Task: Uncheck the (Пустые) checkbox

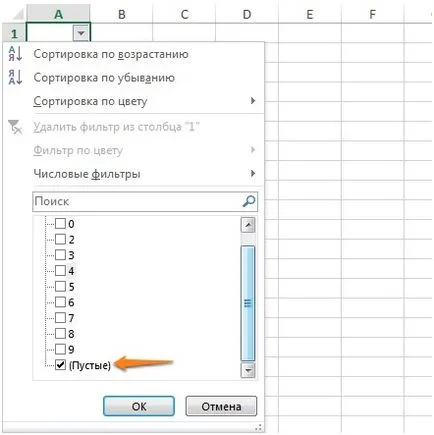Action: pos(60,365)
